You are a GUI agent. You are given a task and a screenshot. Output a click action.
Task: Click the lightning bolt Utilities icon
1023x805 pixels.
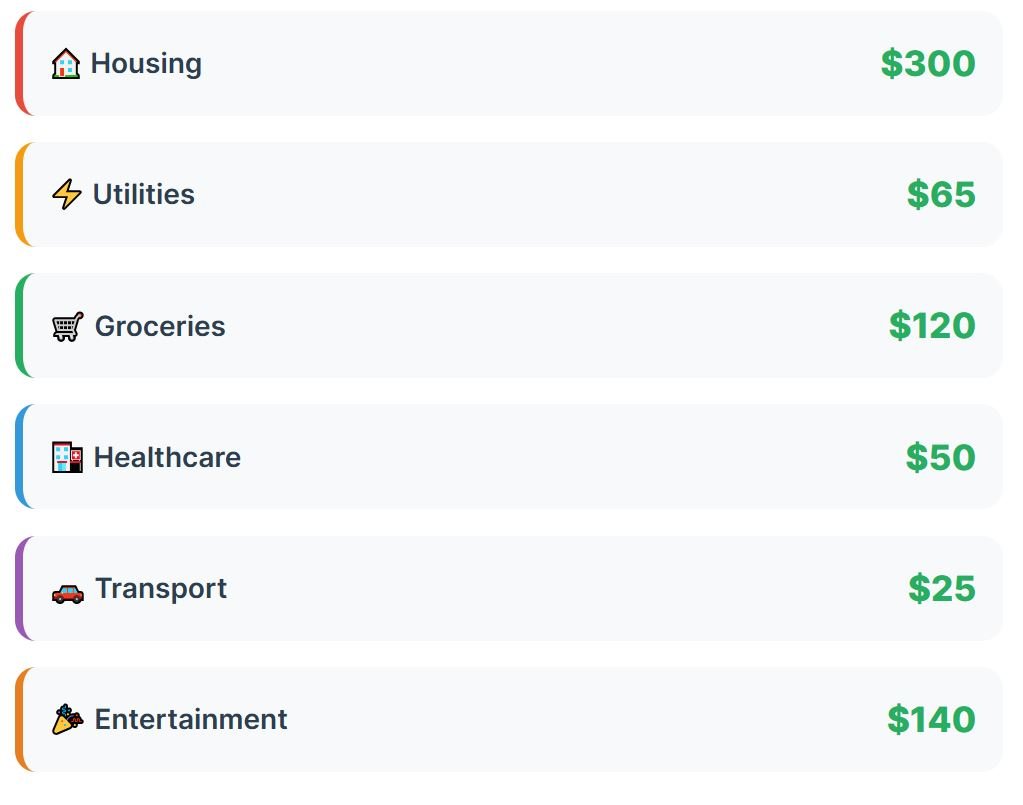pos(67,194)
